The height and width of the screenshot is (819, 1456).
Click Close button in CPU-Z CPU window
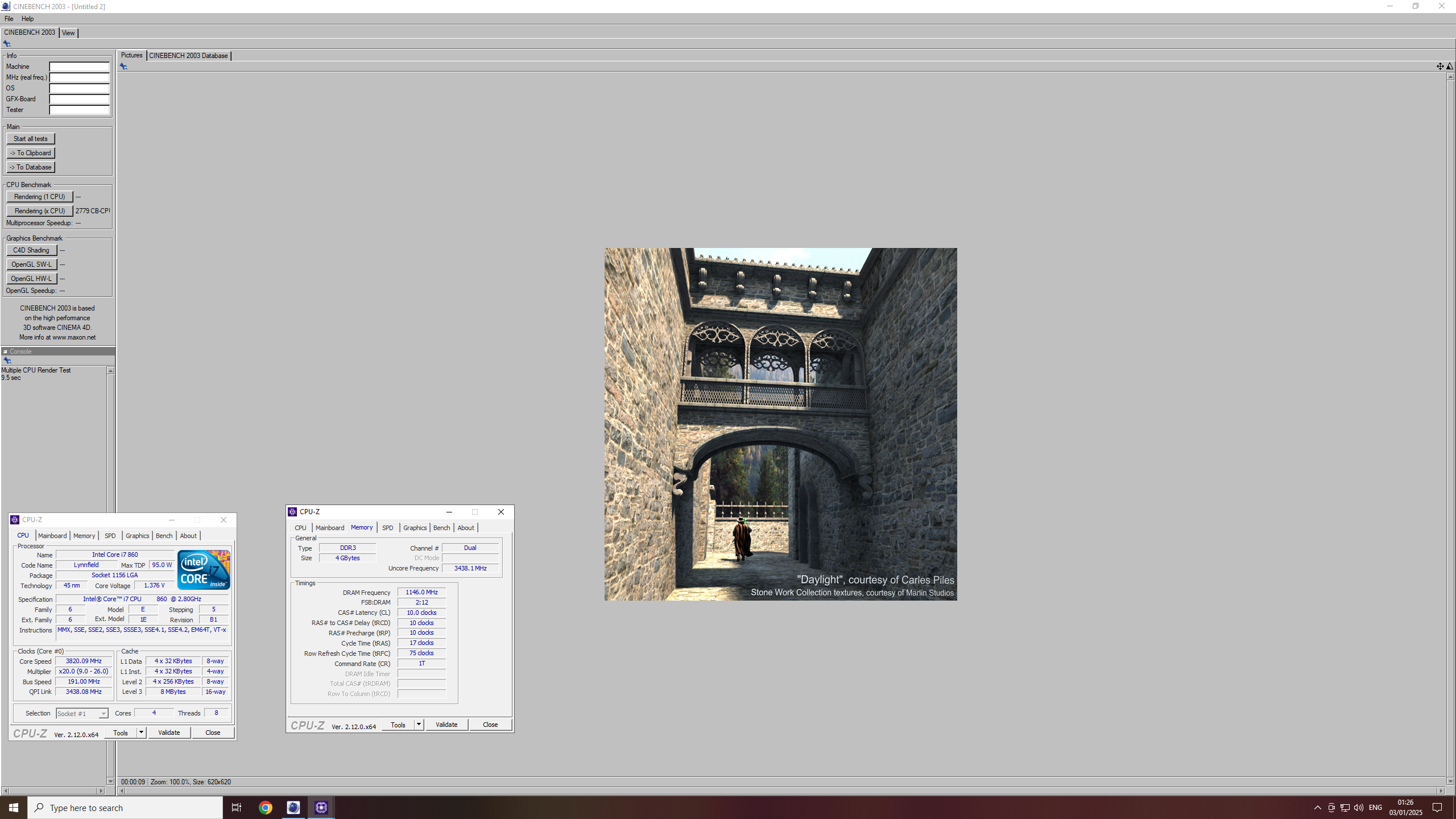[213, 733]
